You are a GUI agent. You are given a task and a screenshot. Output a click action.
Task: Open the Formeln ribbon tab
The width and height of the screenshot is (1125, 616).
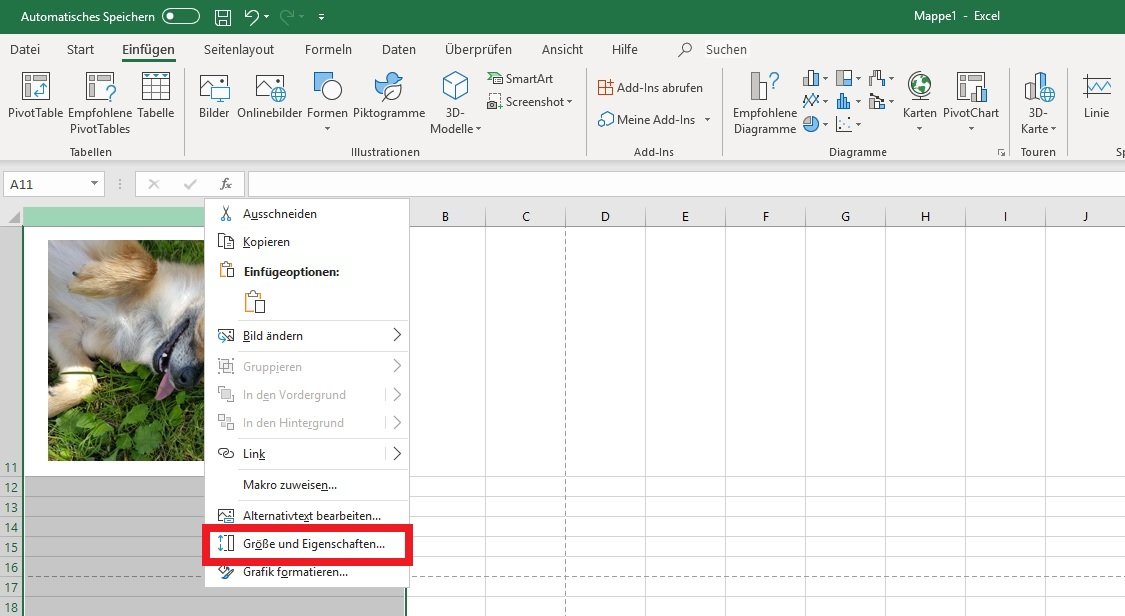328,50
